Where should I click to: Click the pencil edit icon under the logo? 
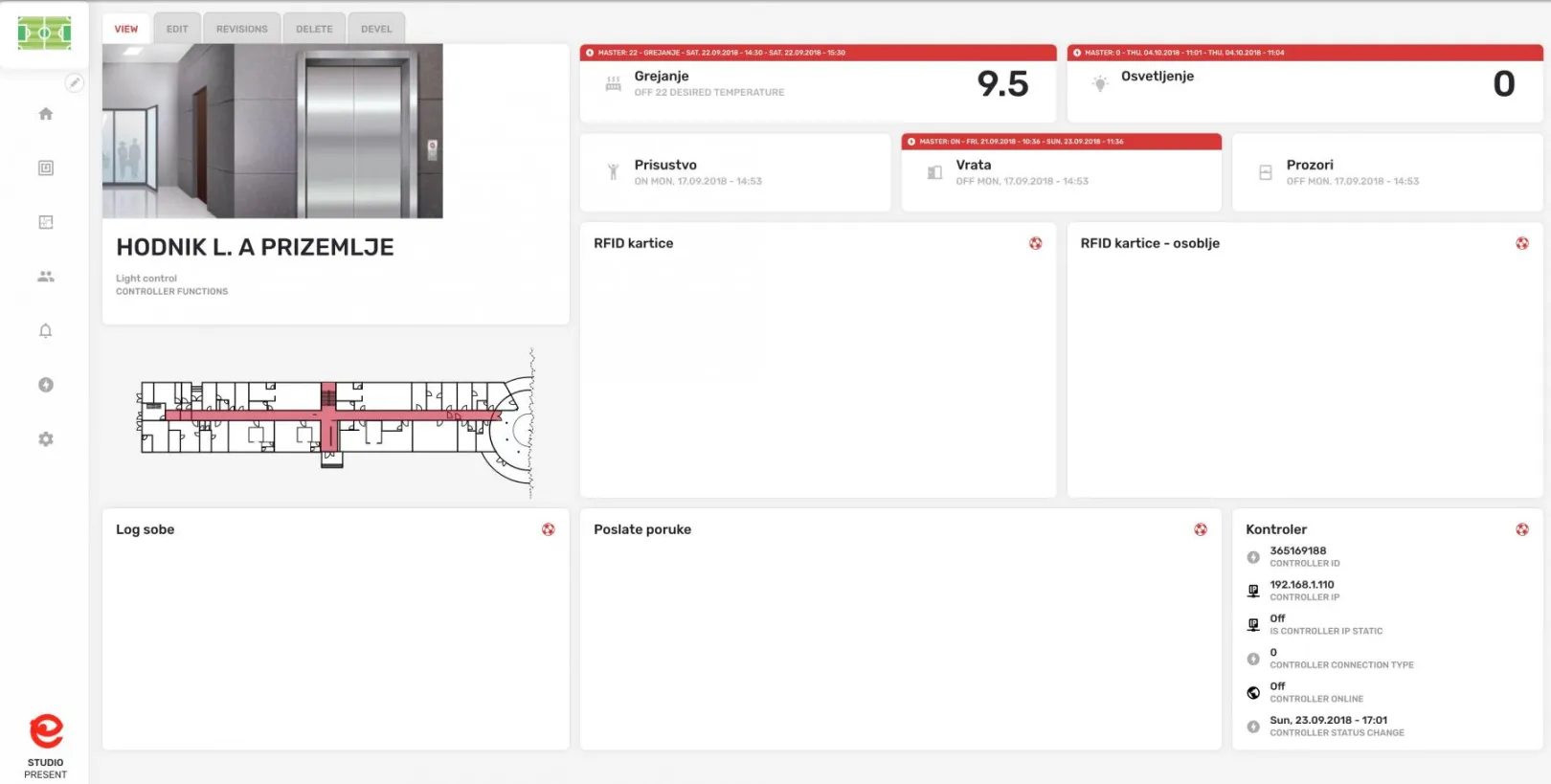74,83
